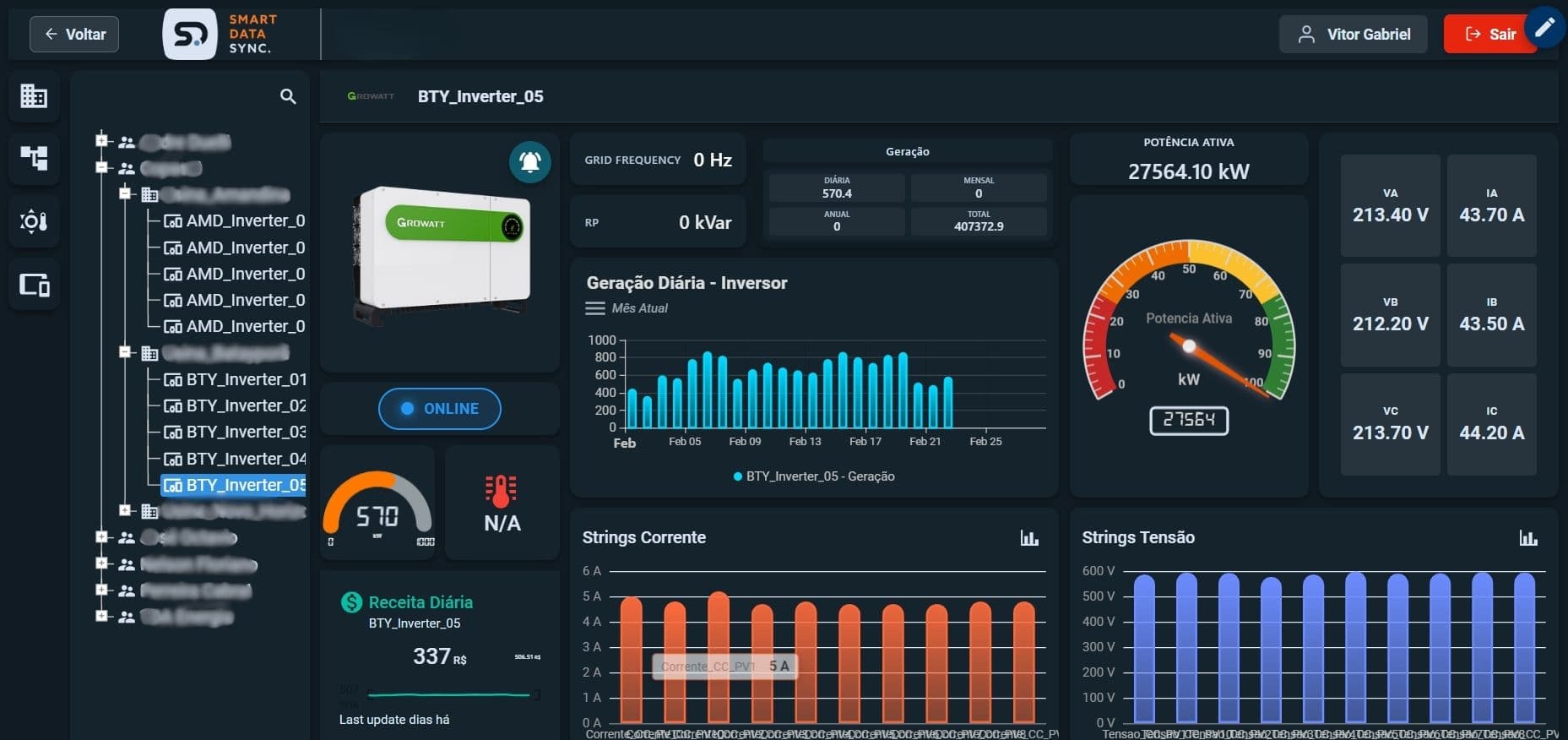Click the ONLINE status pill
This screenshot has height=740, width=1568.
point(439,409)
